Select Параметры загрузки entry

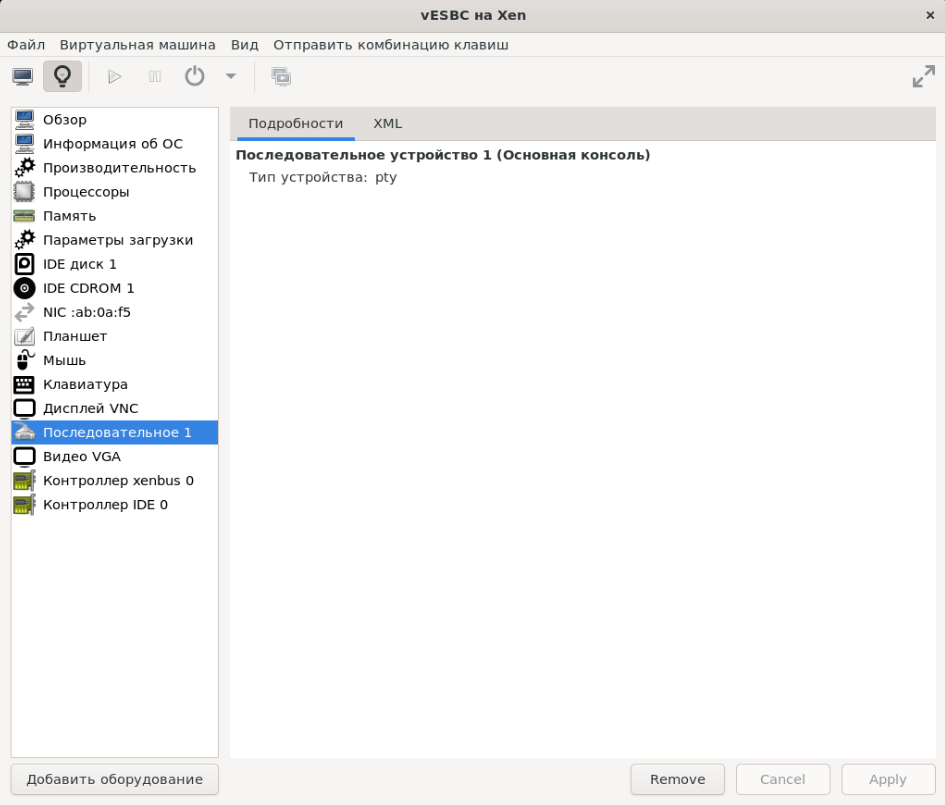pos(115,240)
